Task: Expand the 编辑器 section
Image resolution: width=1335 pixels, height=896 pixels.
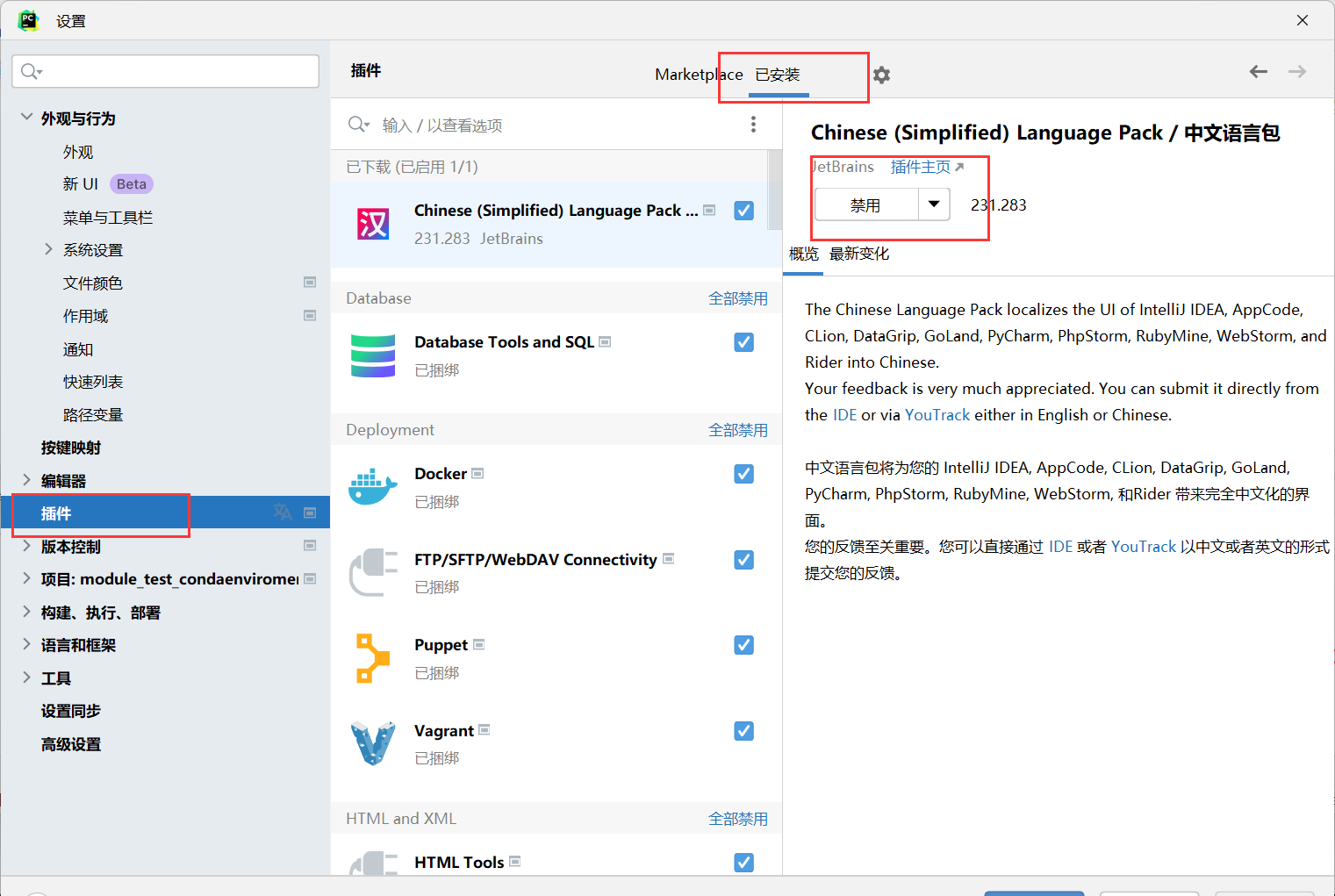Action: point(26,480)
